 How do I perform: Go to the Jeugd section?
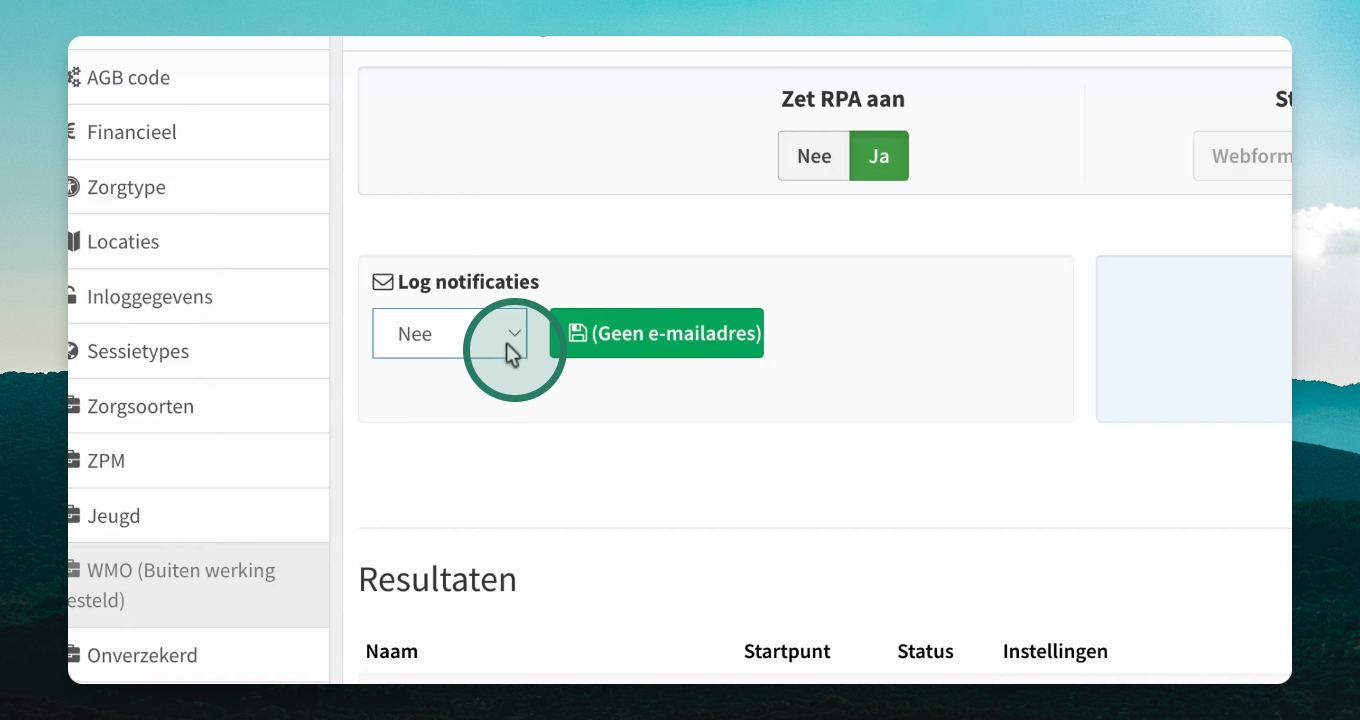198,516
